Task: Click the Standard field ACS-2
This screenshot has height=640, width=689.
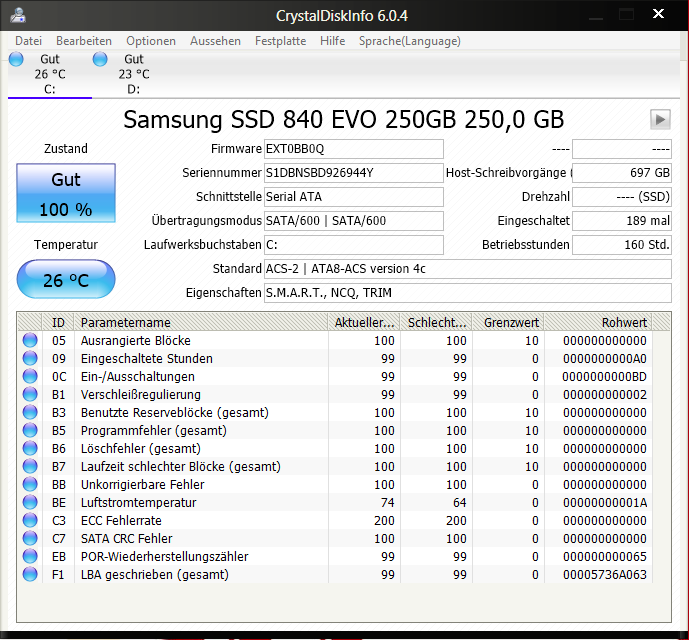Action: click(468, 269)
